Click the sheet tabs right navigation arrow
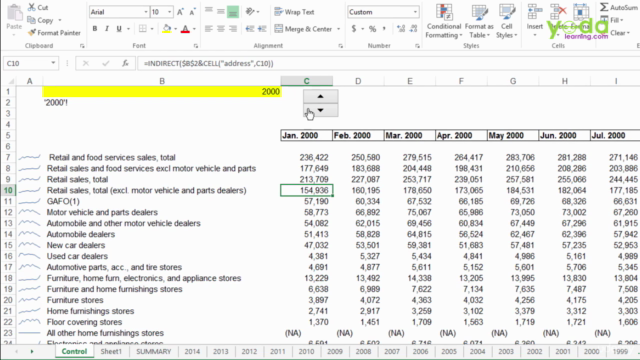Viewport: 640px width, 360px height. [32, 351]
